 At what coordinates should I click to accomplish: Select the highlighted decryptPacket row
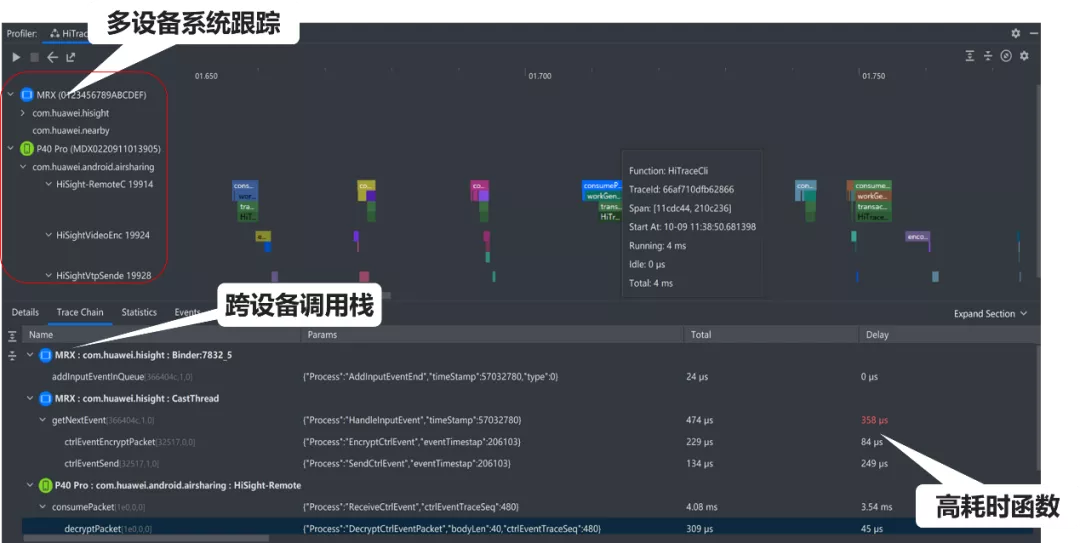[x=530, y=529]
